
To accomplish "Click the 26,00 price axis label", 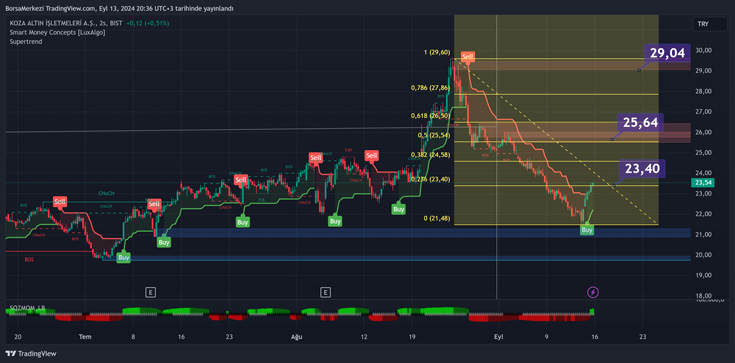I will click(703, 132).
